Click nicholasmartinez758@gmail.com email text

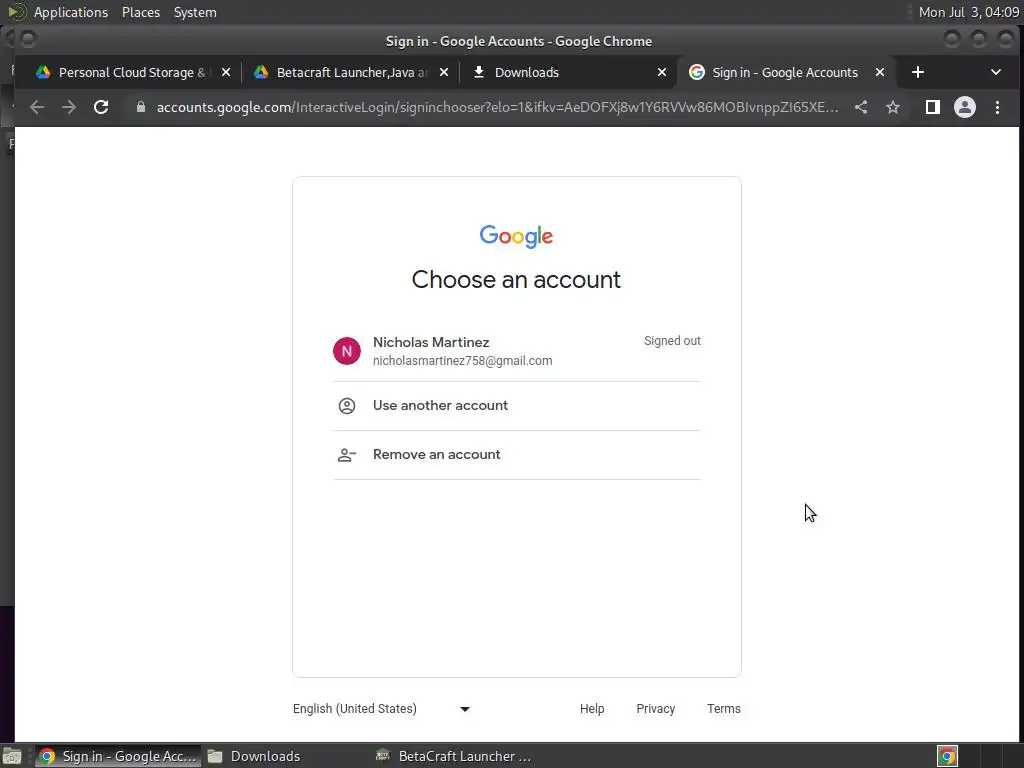tap(462, 360)
